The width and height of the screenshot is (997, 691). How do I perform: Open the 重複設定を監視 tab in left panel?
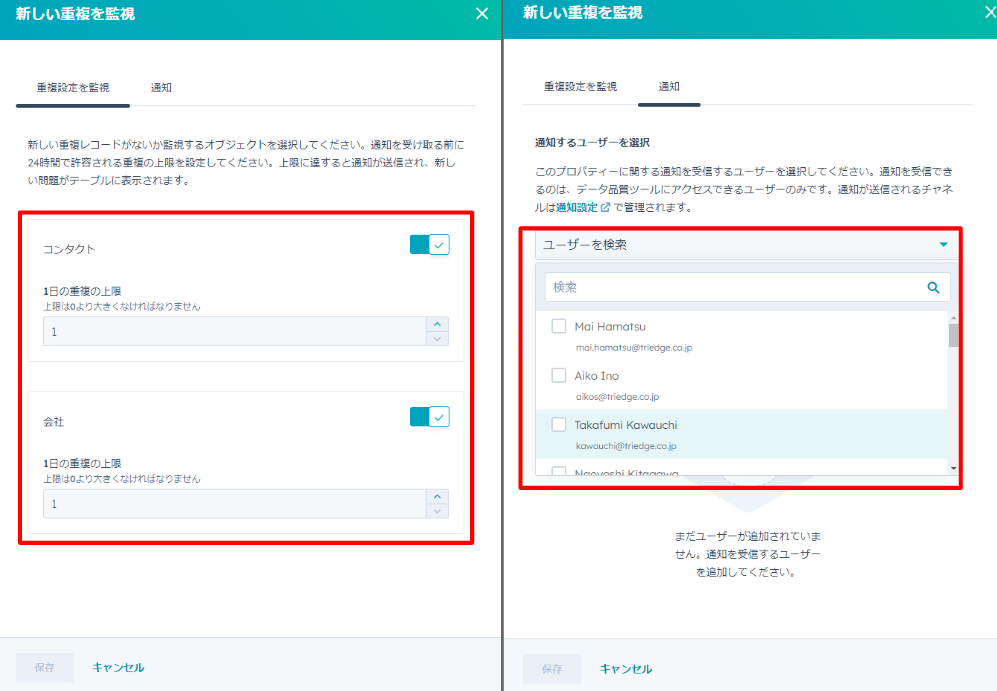(x=73, y=88)
